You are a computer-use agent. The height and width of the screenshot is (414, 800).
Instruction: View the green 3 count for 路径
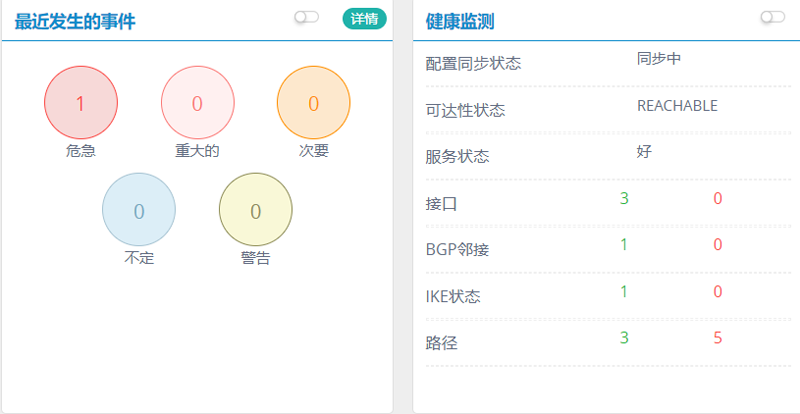[624, 337]
